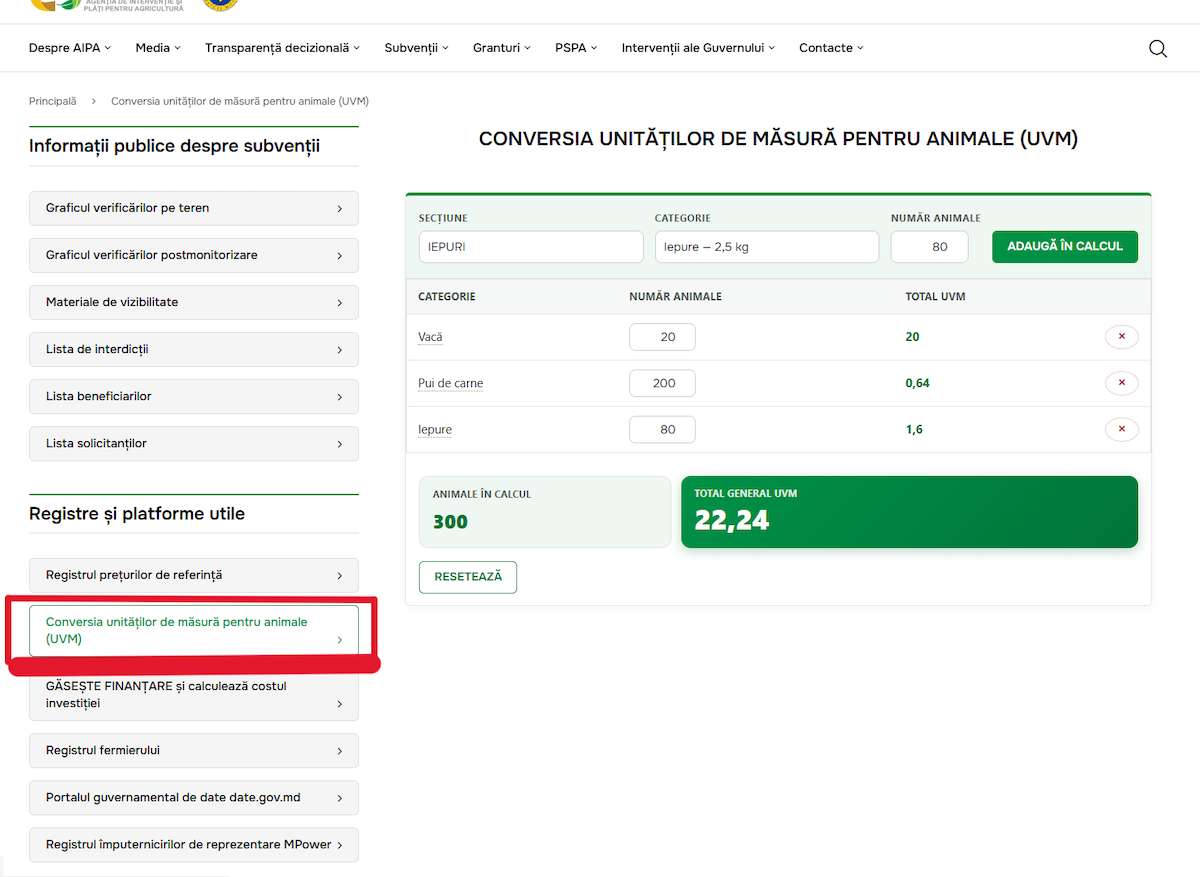Open Categorie field showing iepure 2,5 kg
Viewport: 1200px width, 877px height.
(x=767, y=247)
